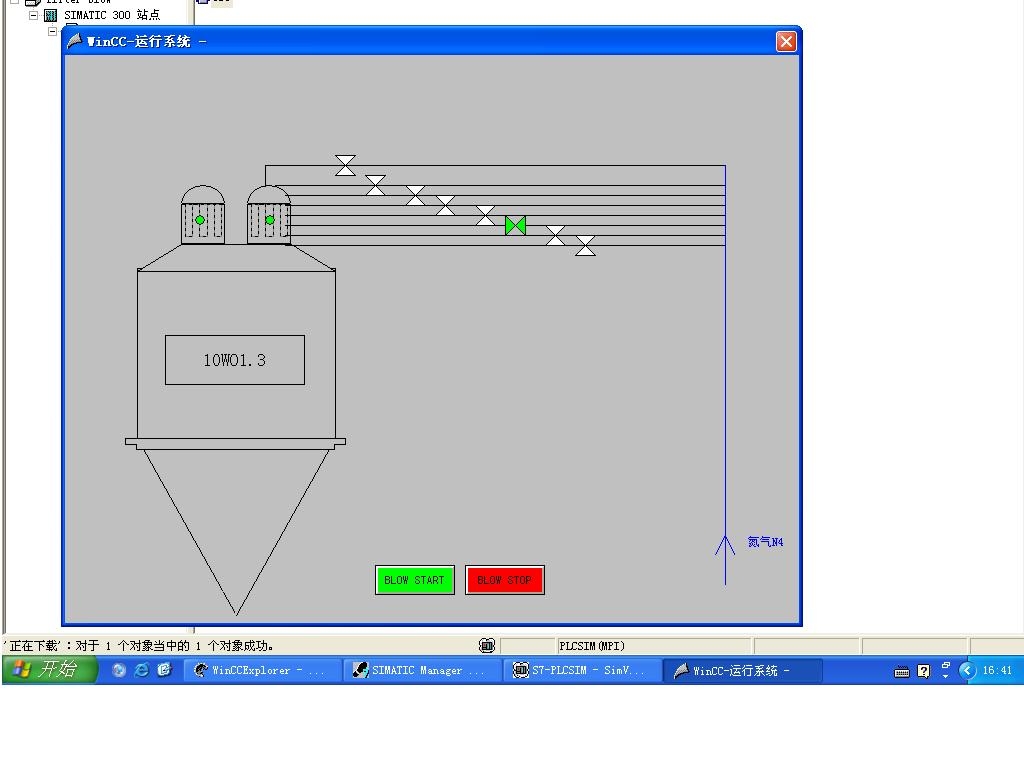Select the third valve from the left

415,195
